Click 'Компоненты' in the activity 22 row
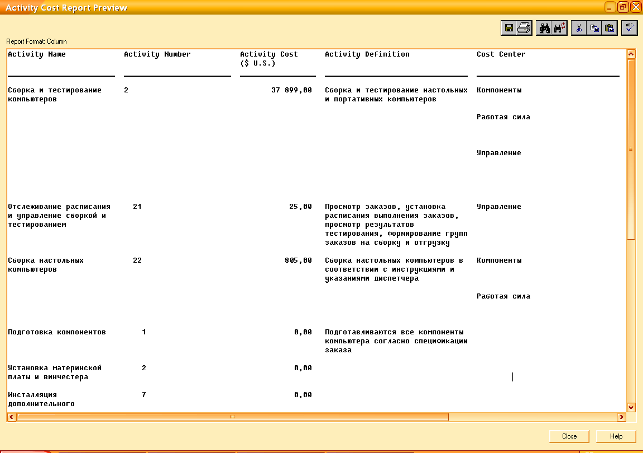The image size is (643, 453). point(499,260)
